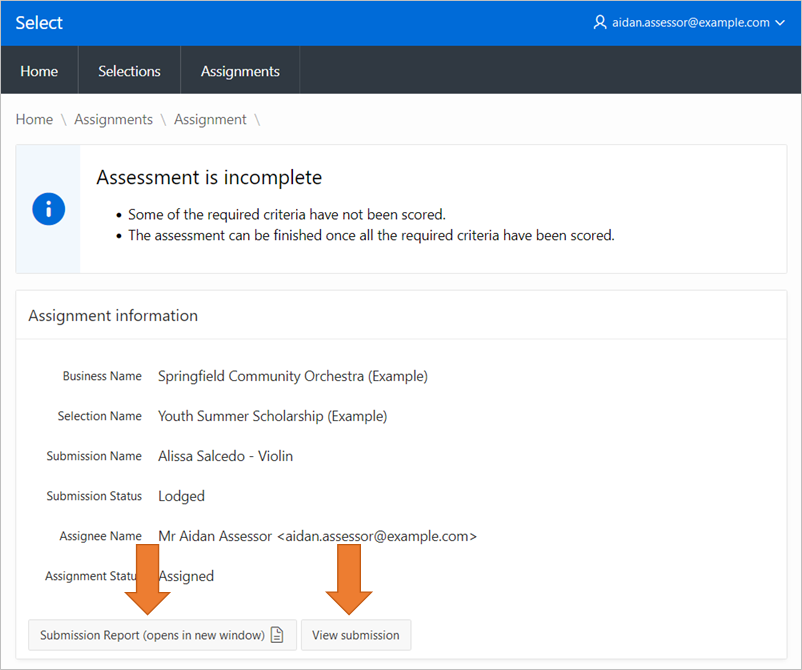Click document icon on Submission Report button

click(278, 635)
